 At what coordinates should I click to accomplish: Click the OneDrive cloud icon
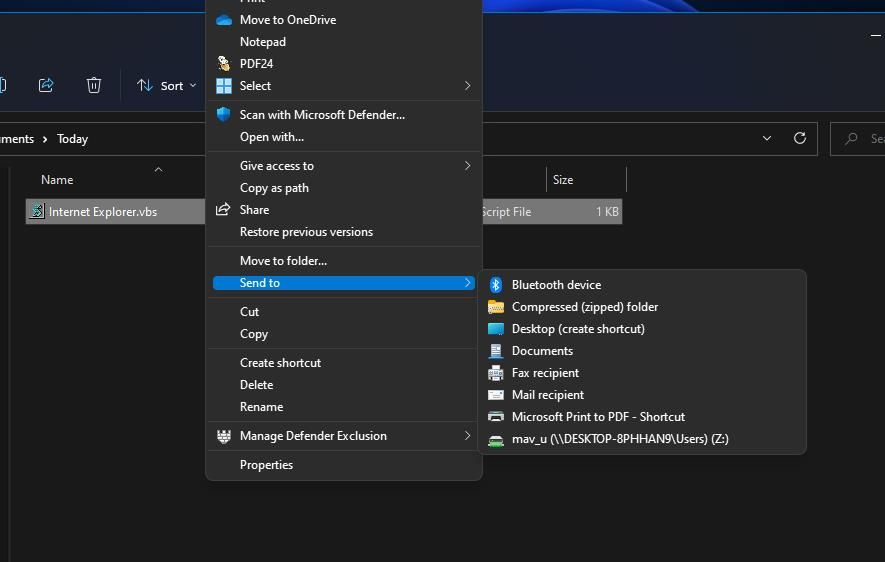[x=224, y=20]
